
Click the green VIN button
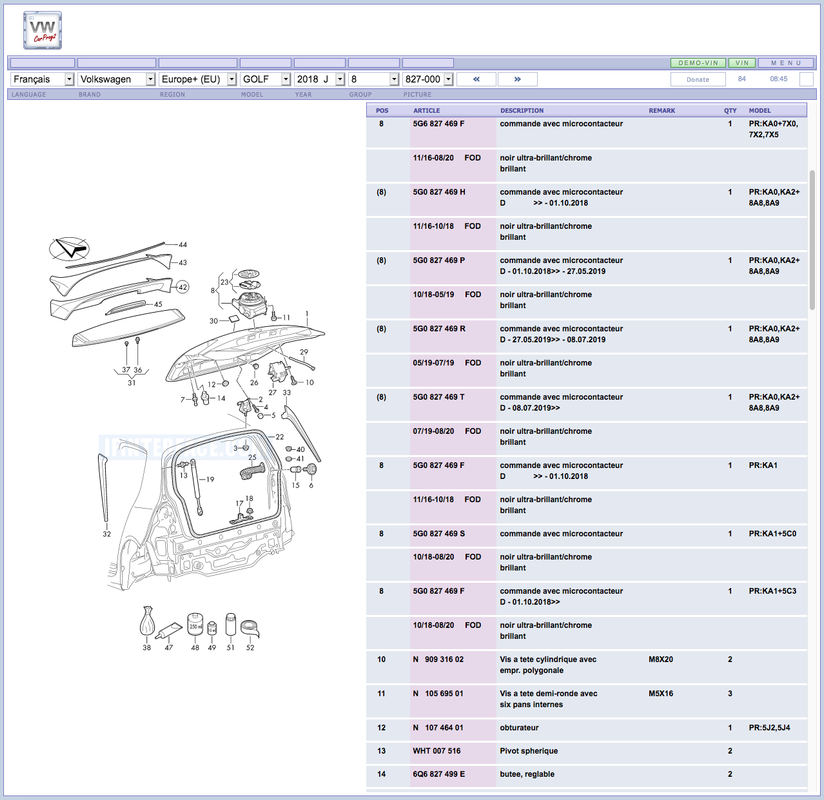(742, 63)
